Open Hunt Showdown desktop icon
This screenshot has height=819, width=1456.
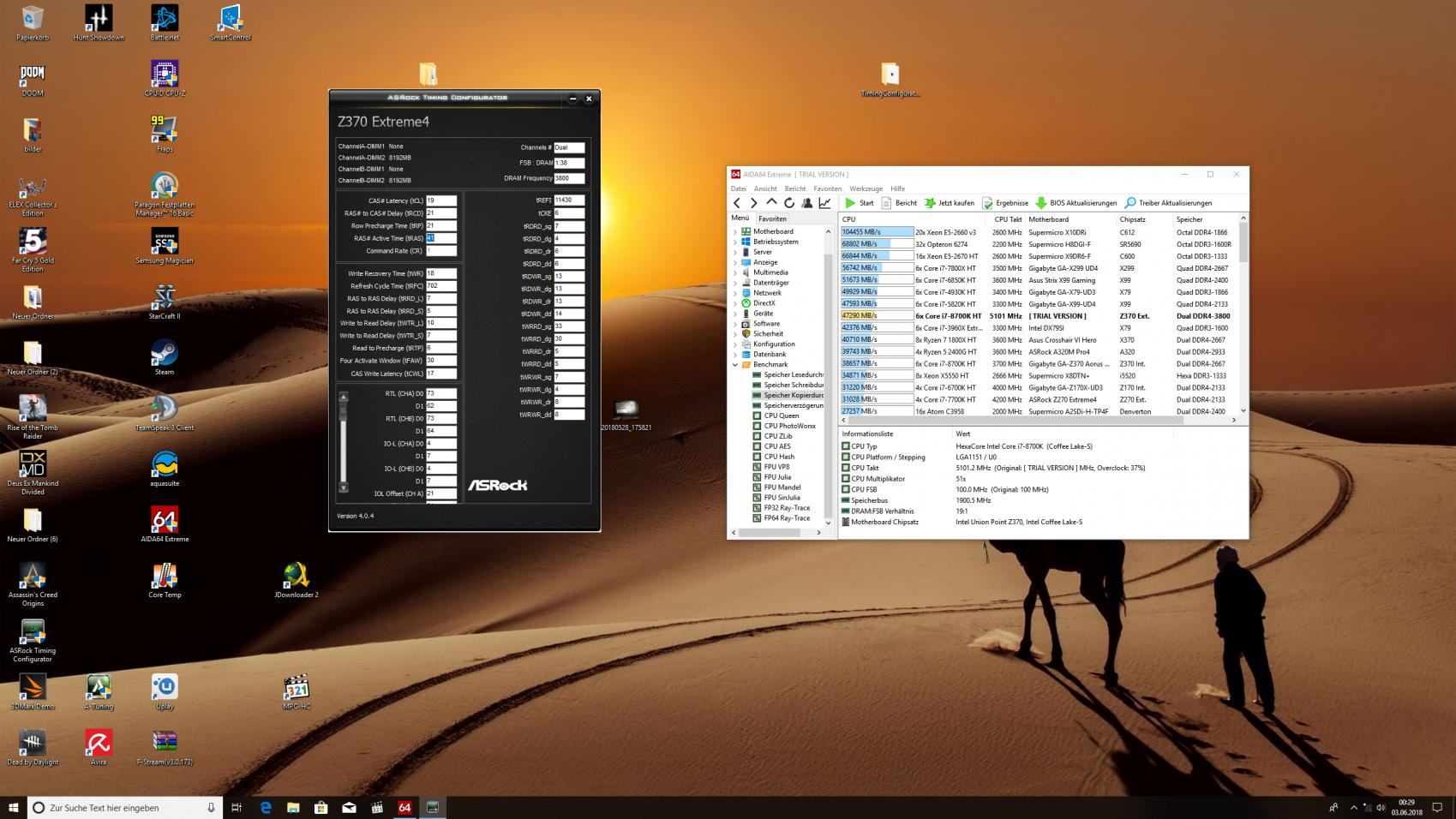point(99,22)
